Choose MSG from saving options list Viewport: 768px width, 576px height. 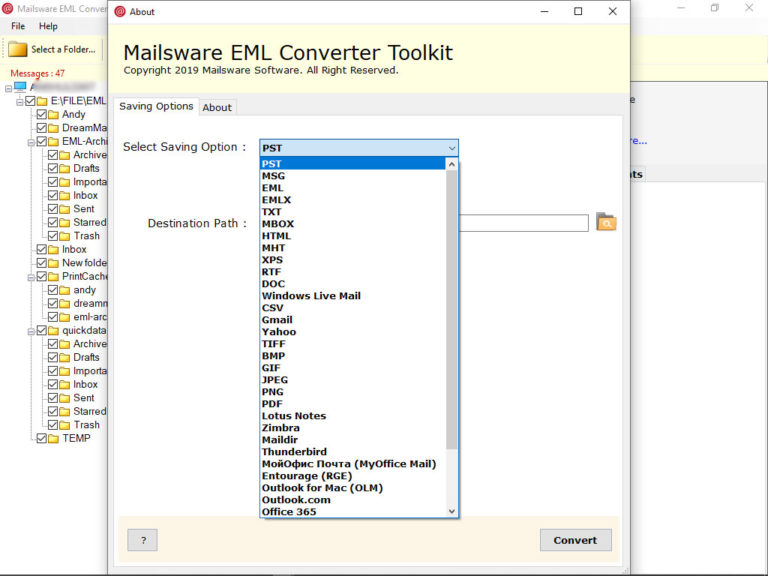[353, 176]
